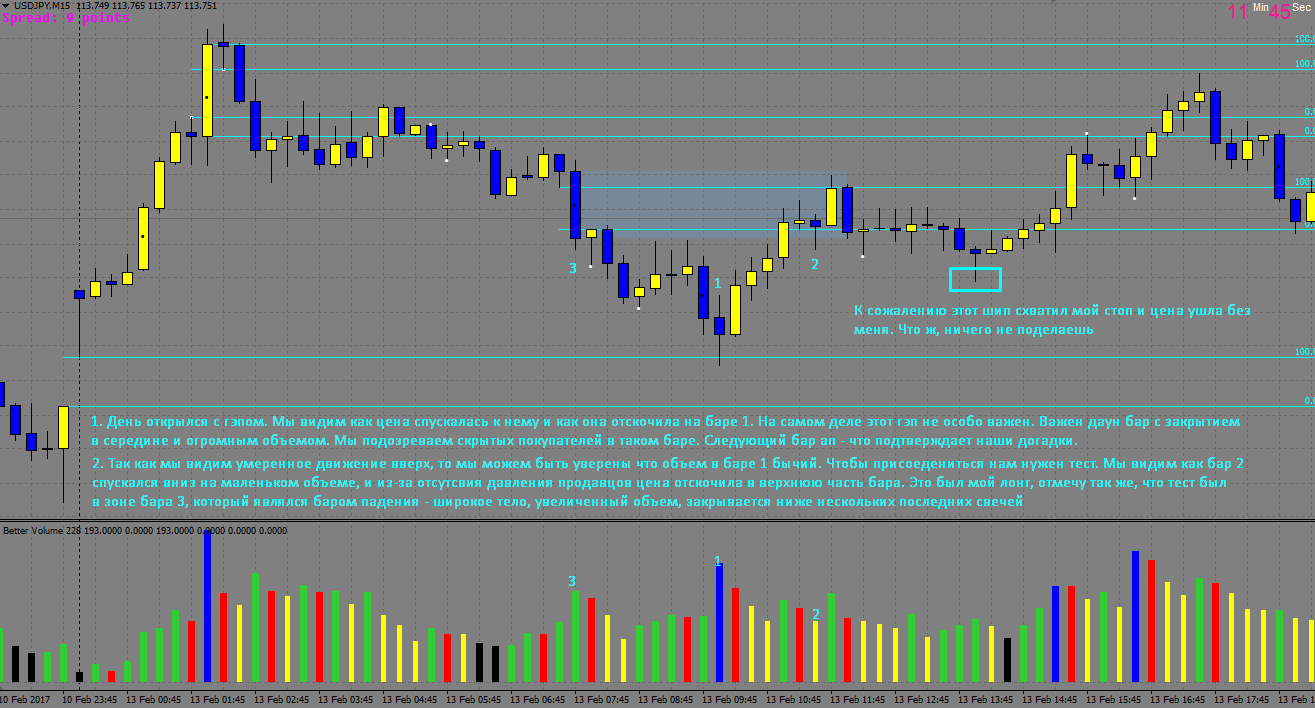The image size is (1315, 708).
Task: Click the '13 Feb 03:45' time axis label
Action: (x=346, y=699)
